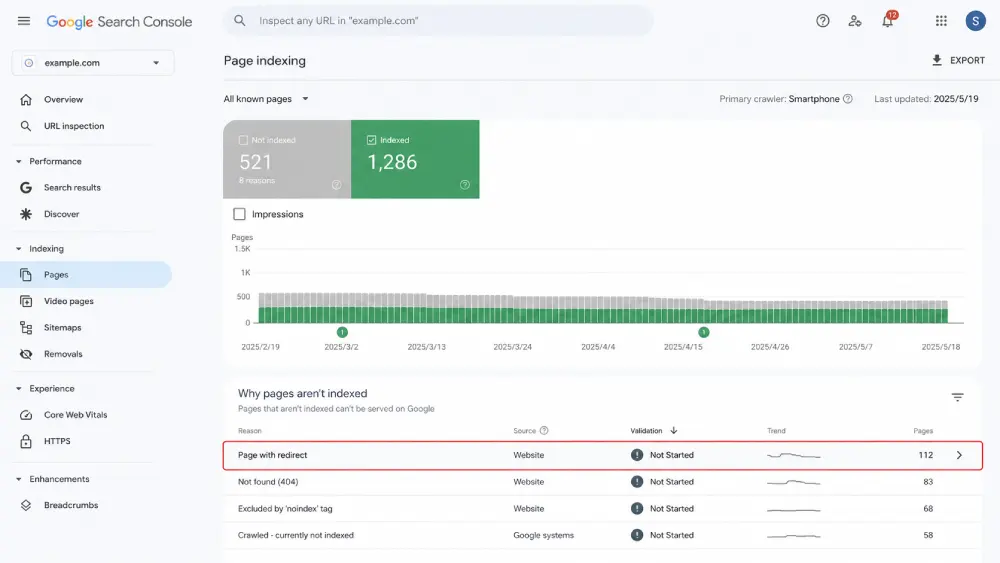Screen dimensions: 1000x563
Task: Click the Core Web Vitals gauge icon
Action: pos(26,415)
